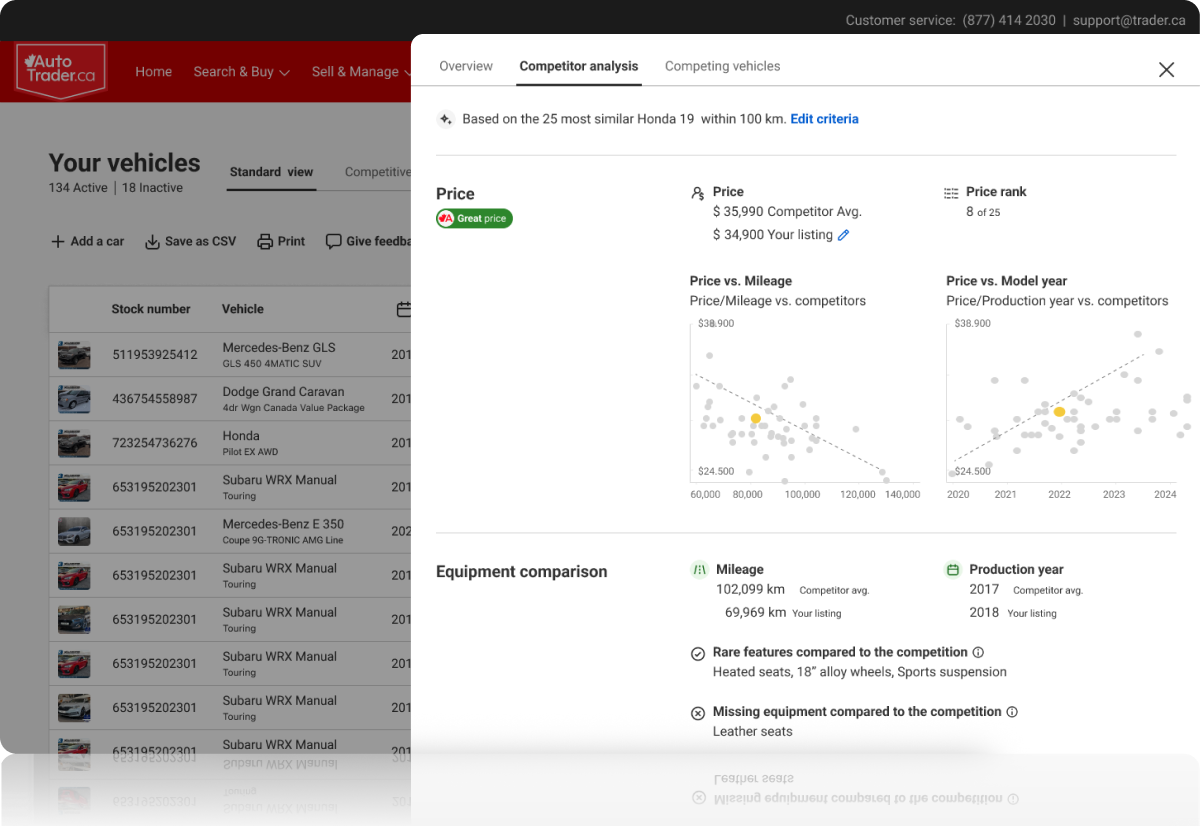Go to Home in the navigation bar

tap(153, 72)
